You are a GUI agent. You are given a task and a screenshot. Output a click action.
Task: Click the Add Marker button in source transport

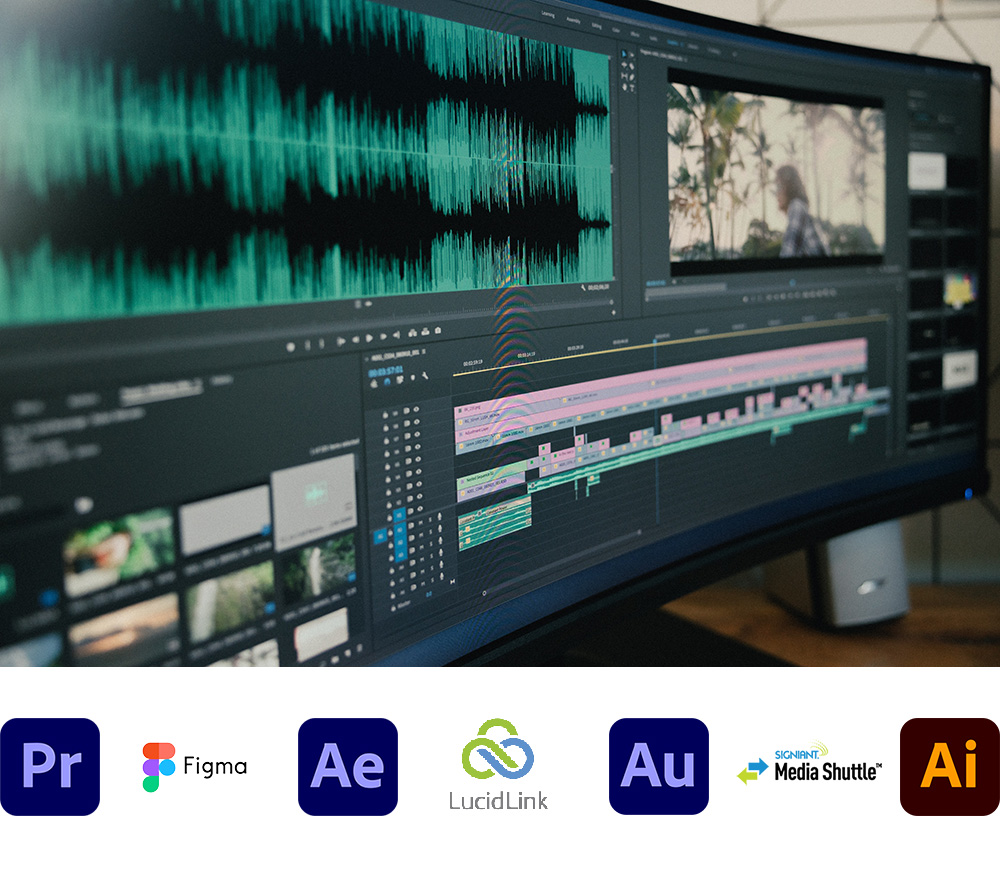(x=291, y=347)
